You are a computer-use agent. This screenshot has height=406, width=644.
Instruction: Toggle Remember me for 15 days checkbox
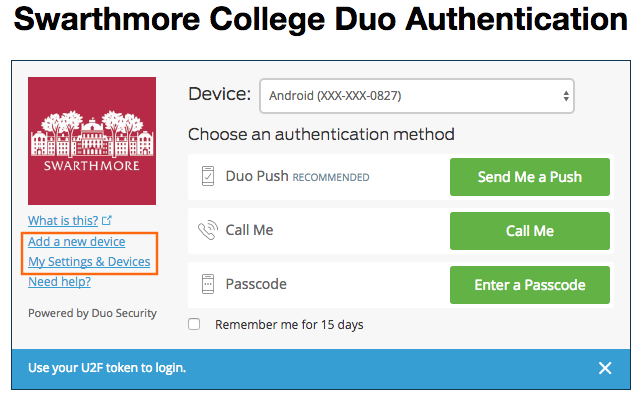pyautogui.click(x=194, y=324)
